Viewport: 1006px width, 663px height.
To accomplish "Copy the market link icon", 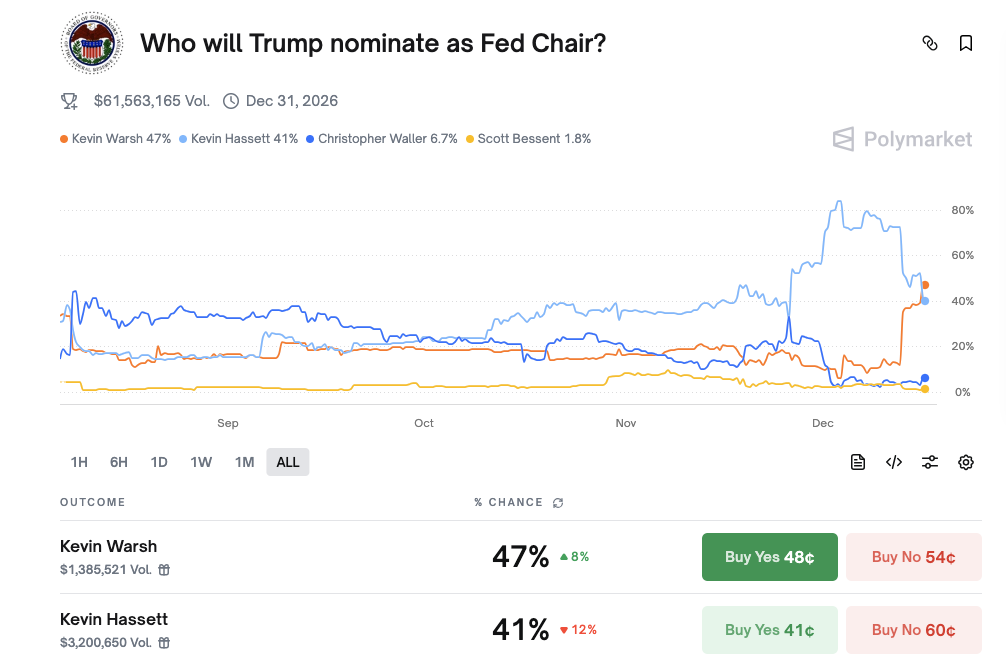I will (x=929, y=44).
